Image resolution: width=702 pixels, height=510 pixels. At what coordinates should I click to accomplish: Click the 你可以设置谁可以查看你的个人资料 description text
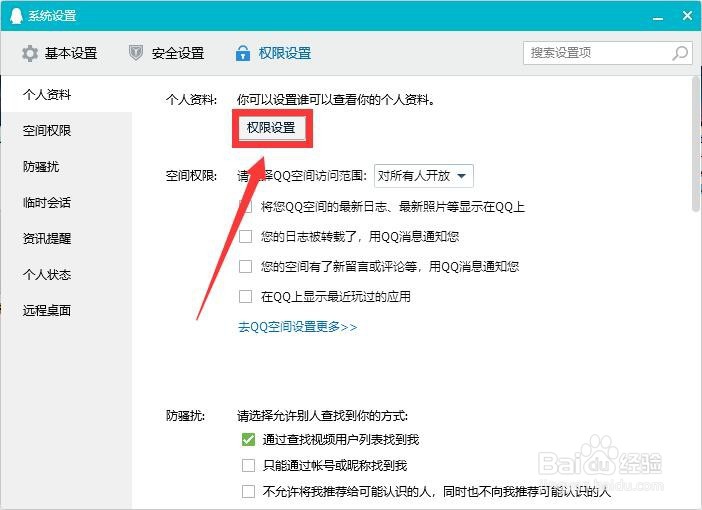[336, 99]
